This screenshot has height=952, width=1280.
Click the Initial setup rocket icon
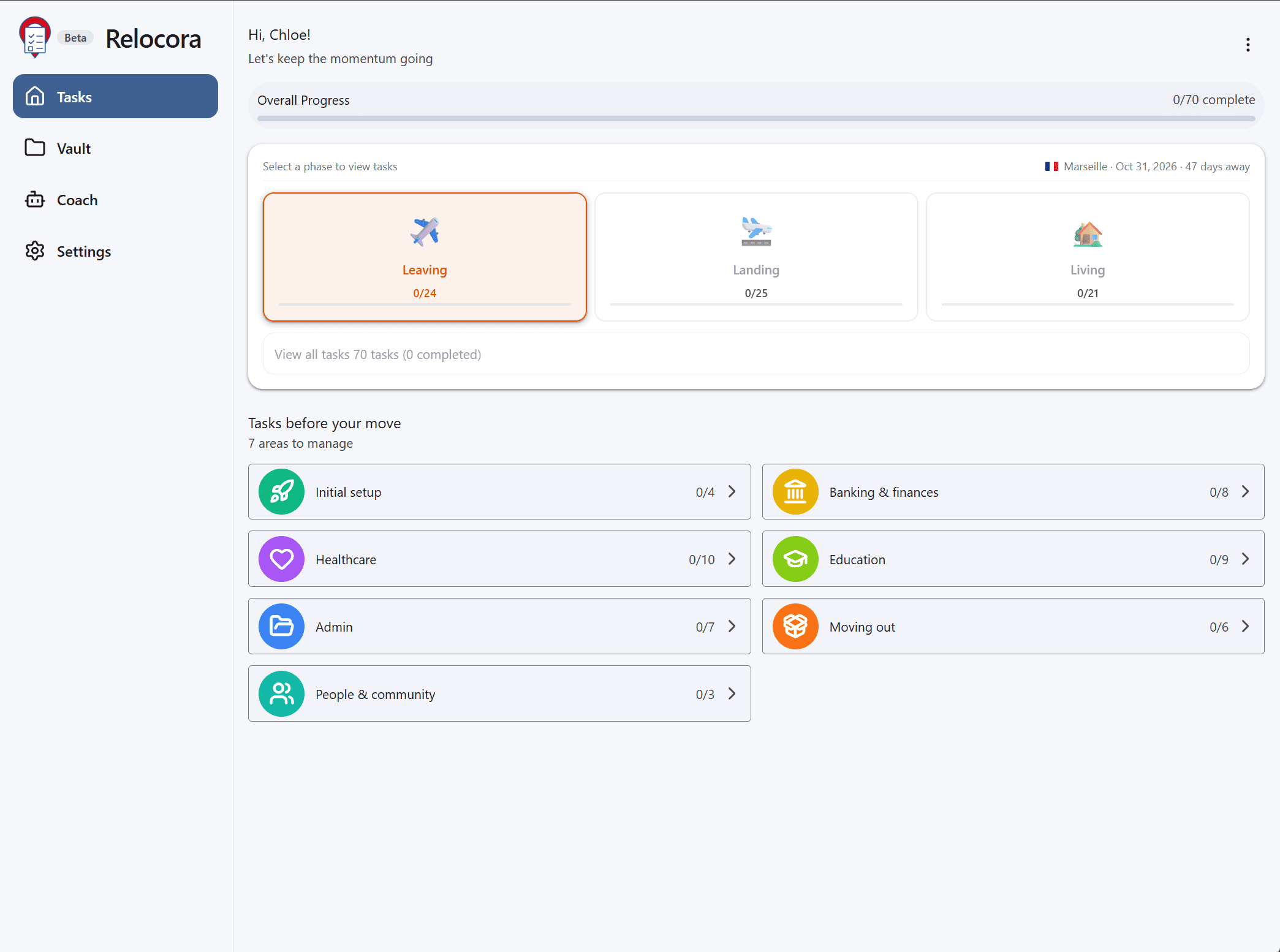pos(281,492)
